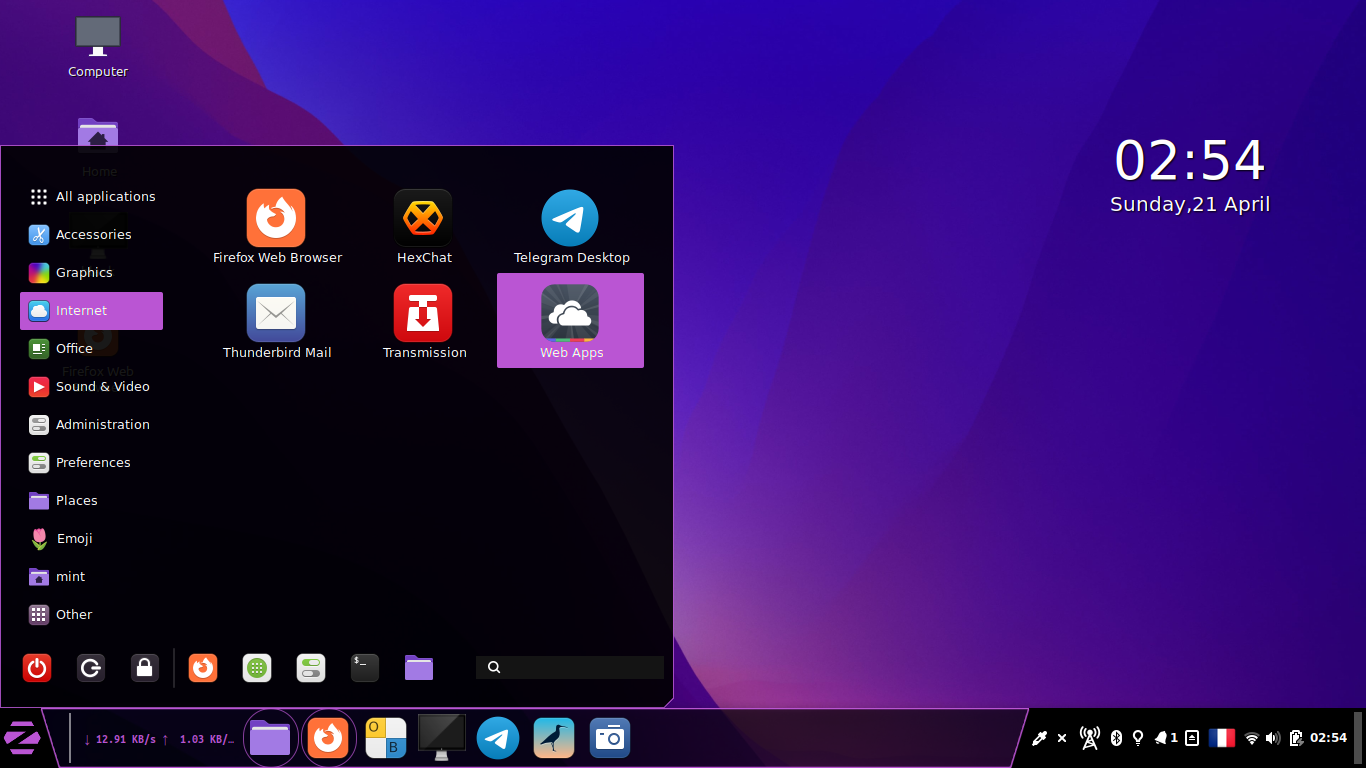
Task: Open the screenshot camera tool on the taskbar
Action: pyautogui.click(x=610, y=739)
